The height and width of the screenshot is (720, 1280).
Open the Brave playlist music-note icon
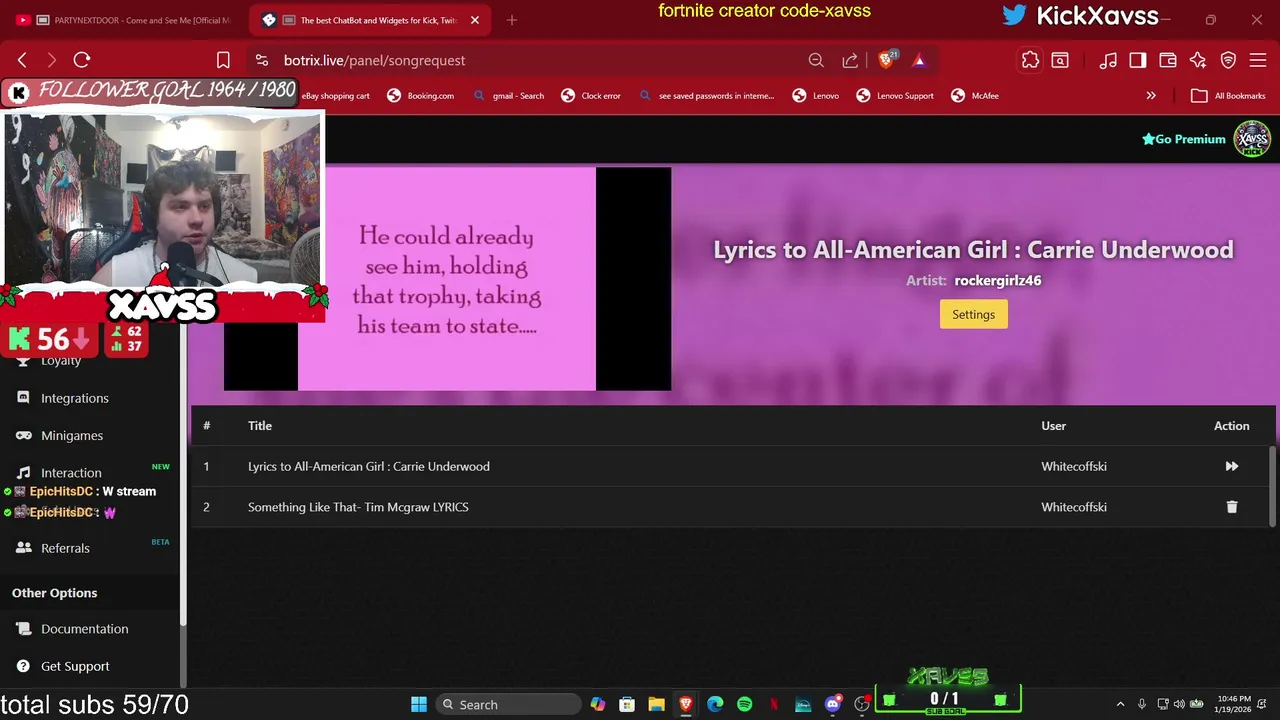[1108, 60]
